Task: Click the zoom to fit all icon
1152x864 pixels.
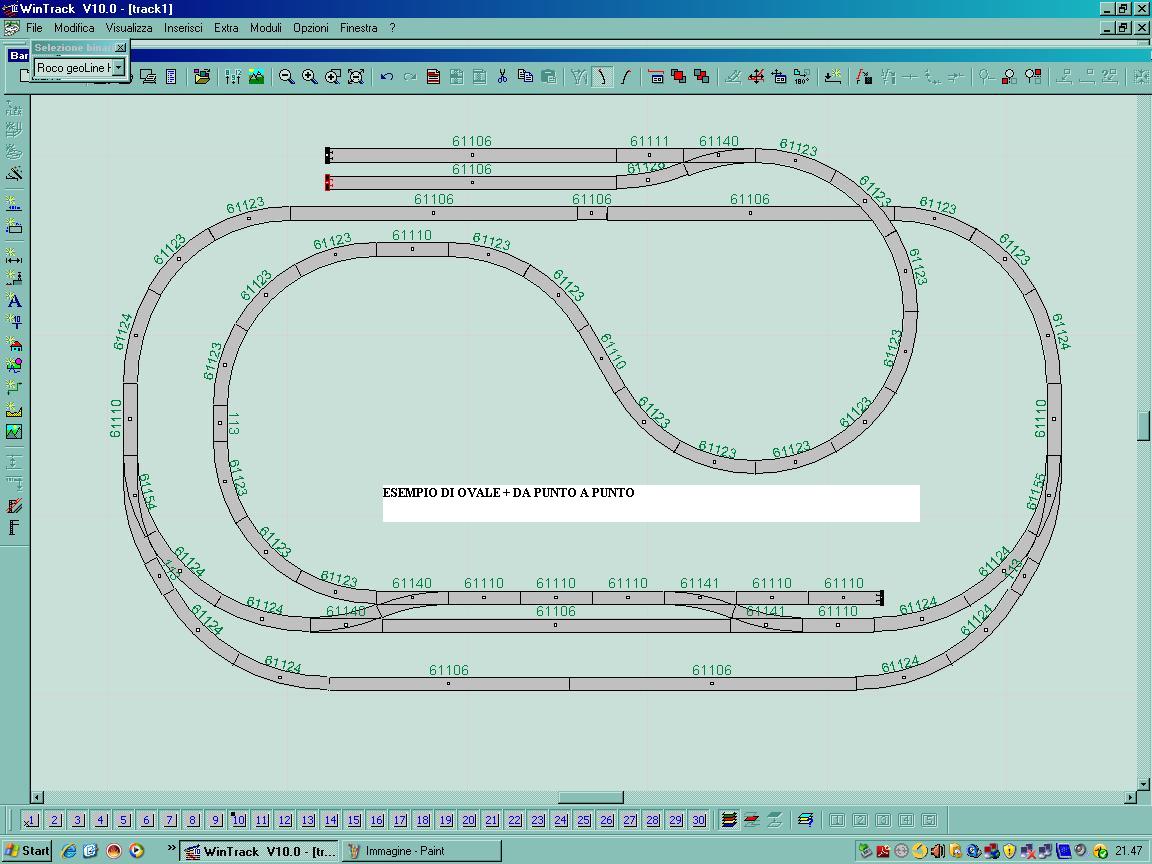Action: pyautogui.click(x=356, y=76)
